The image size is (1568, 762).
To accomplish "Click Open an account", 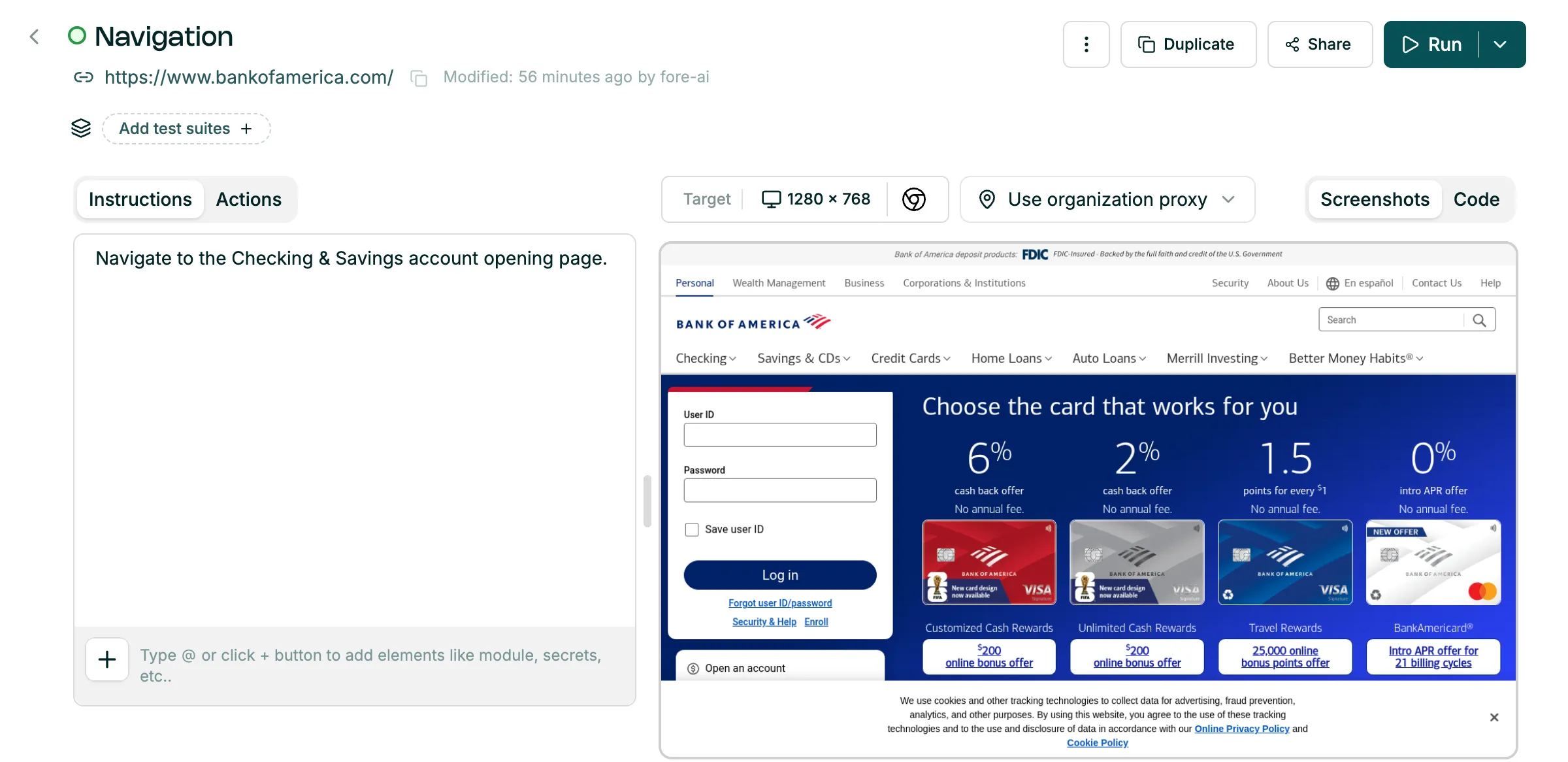I will coord(780,667).
